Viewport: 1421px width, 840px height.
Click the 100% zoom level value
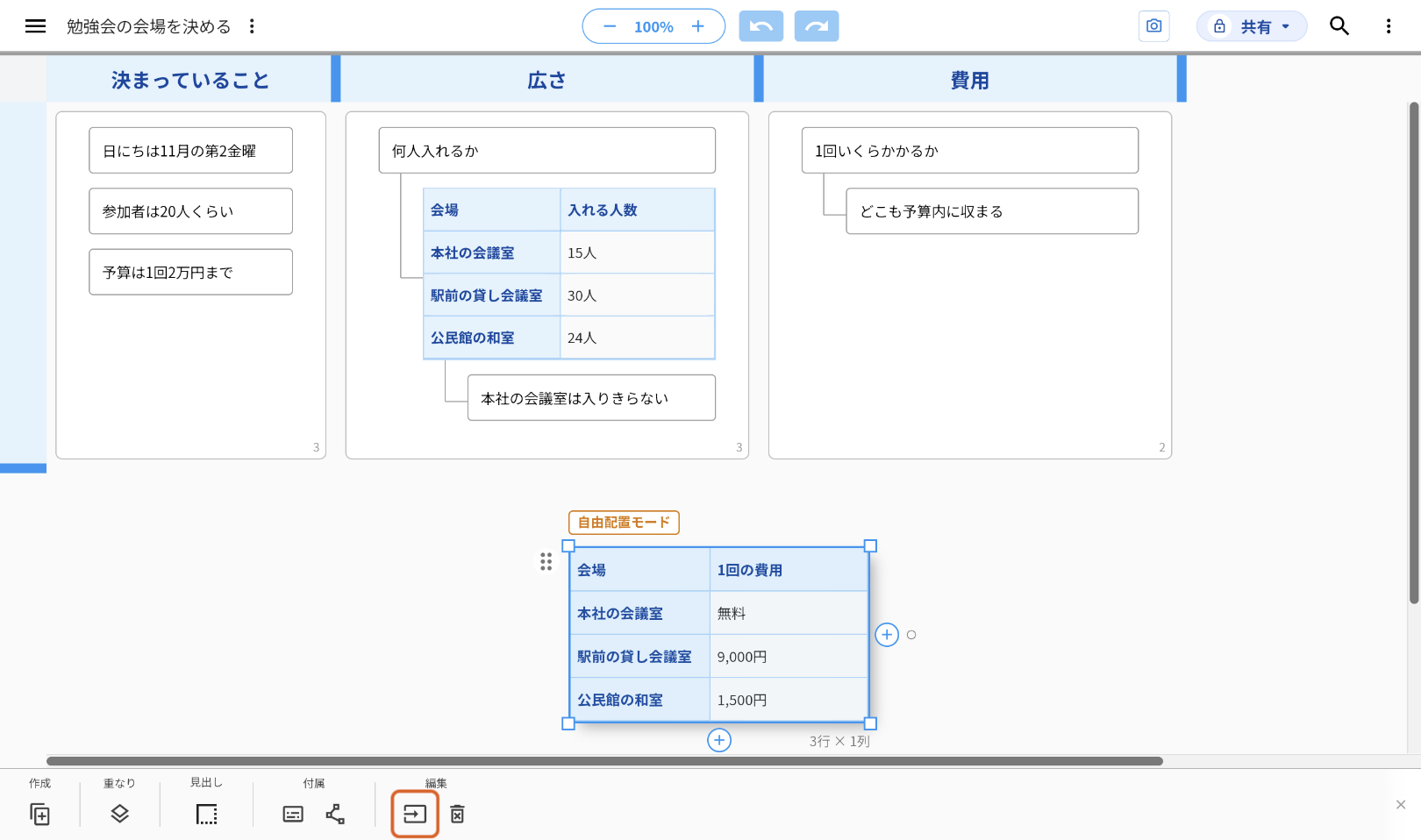pos(653,27)
